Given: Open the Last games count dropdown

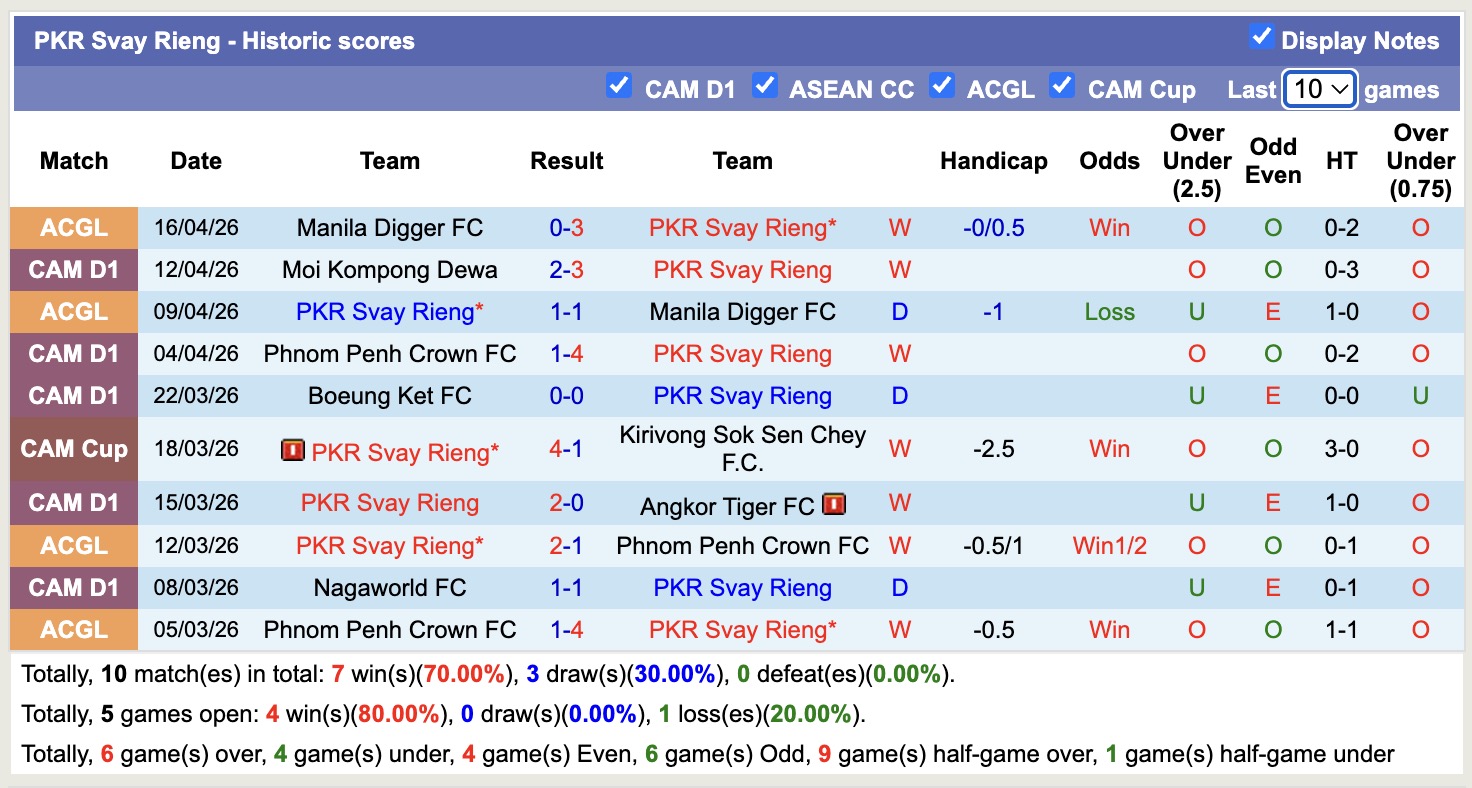Looking at the screenshot, I should (1319, 89).
